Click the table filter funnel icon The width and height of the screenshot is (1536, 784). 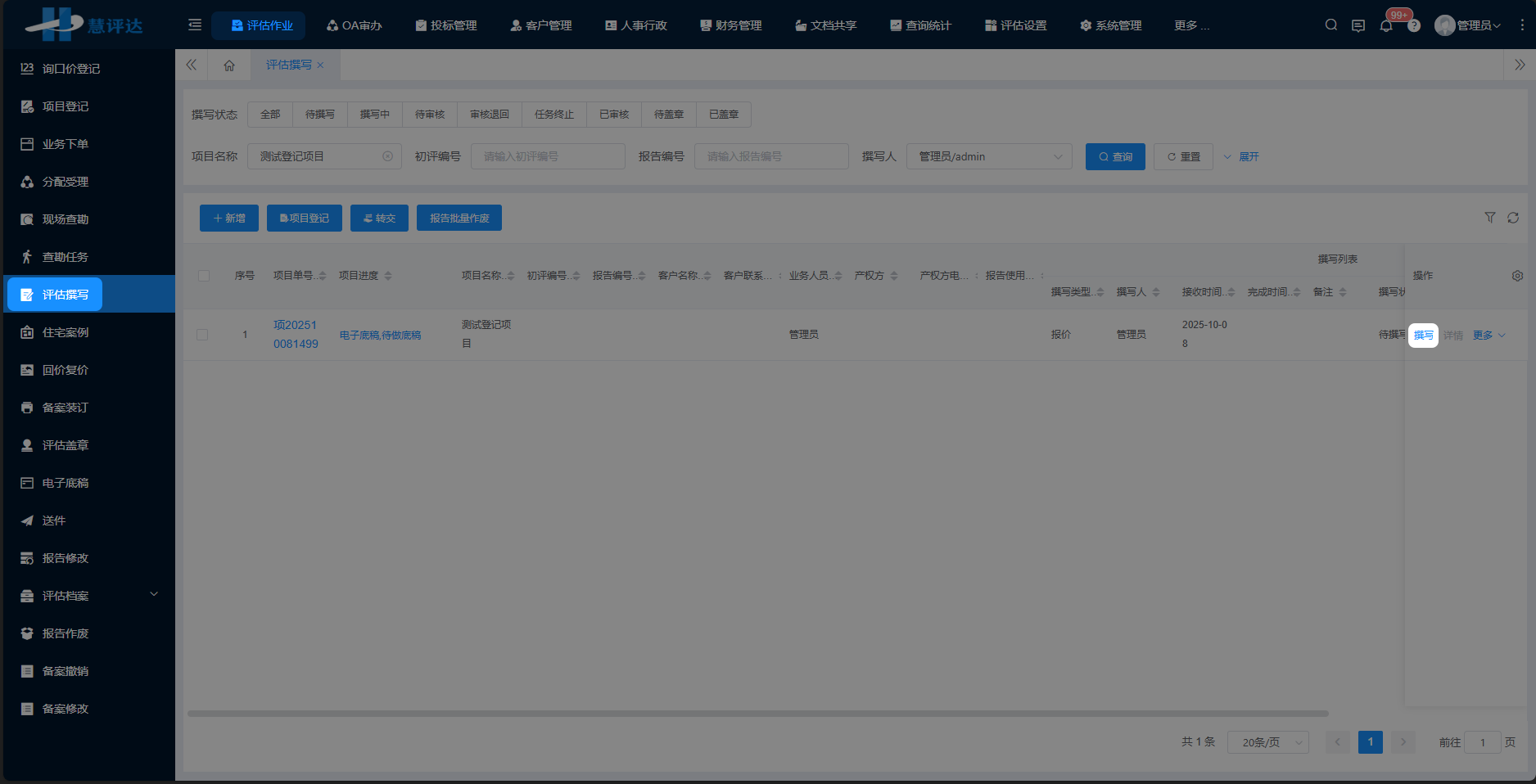(1490, 218)
